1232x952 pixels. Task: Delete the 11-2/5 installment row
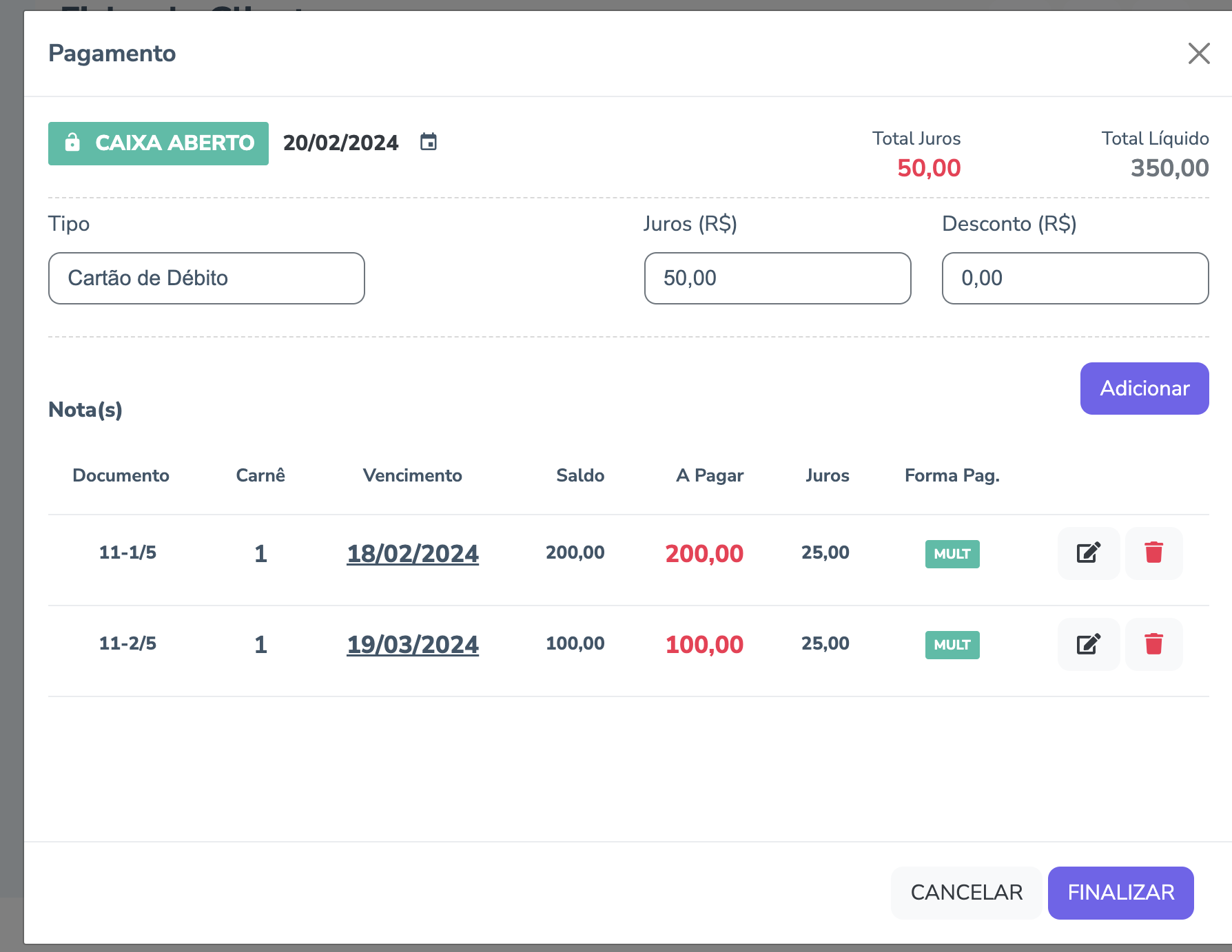coord(1153,644)
